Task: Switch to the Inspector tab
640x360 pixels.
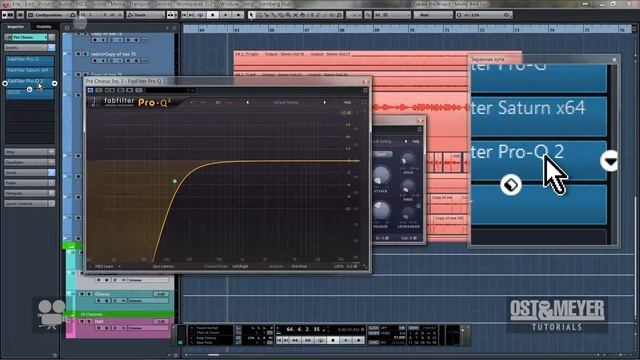Action: (16, 27)
